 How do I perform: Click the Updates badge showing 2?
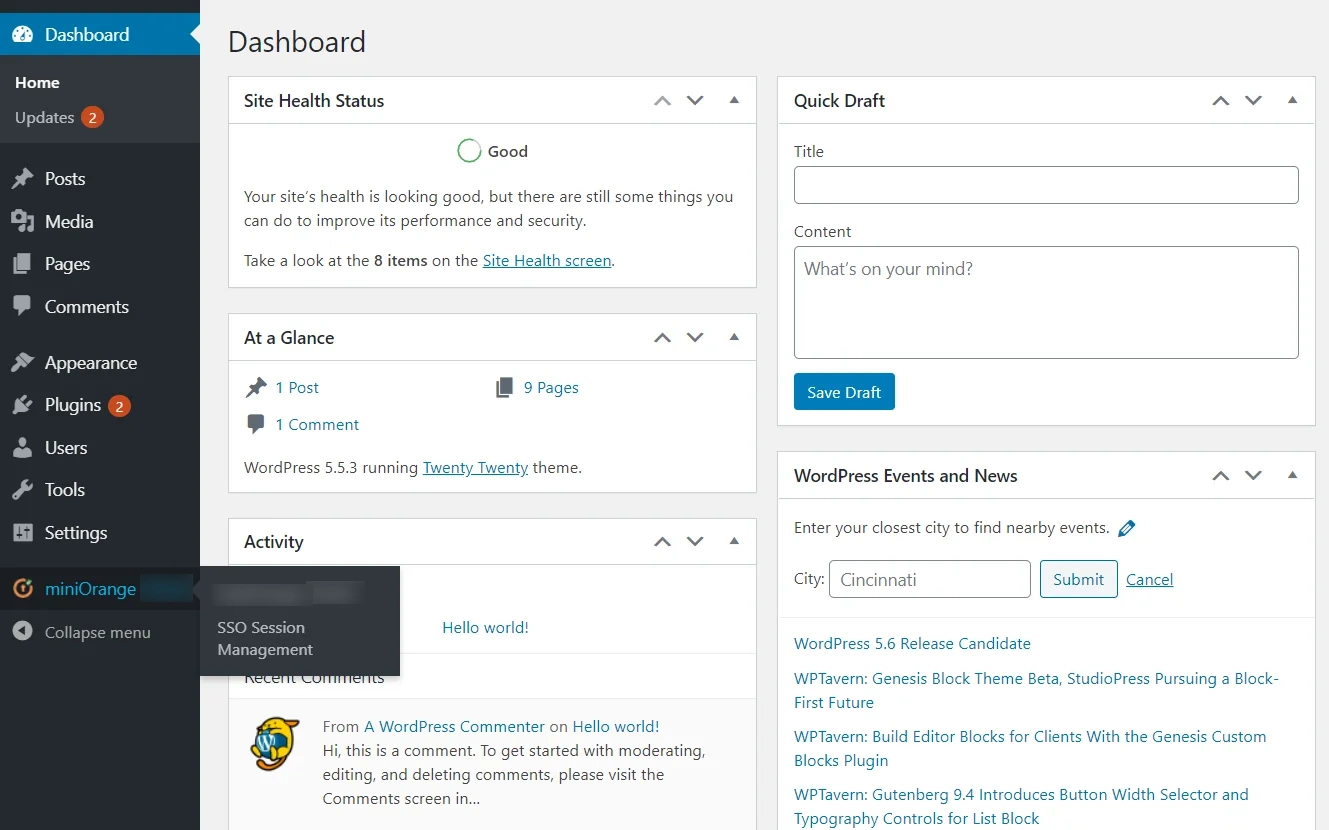(92, 117)
